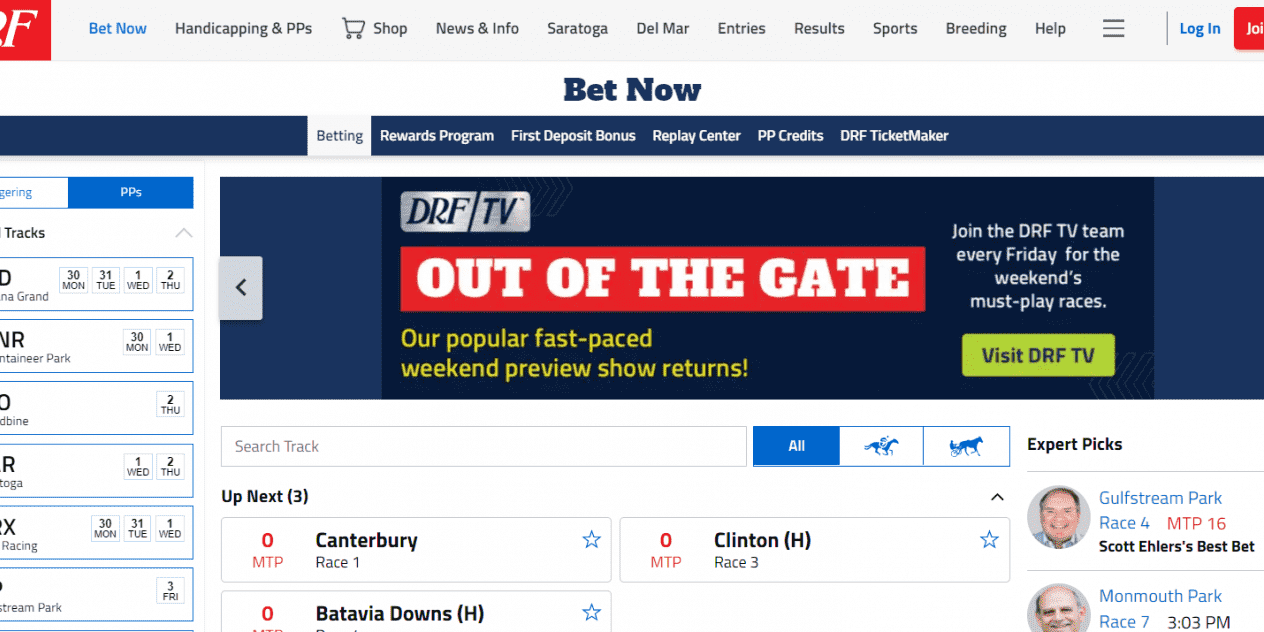Screen dimensions: 1264x632
Task: Open the Batavia Downs (H) card
Action: [416, 612]
